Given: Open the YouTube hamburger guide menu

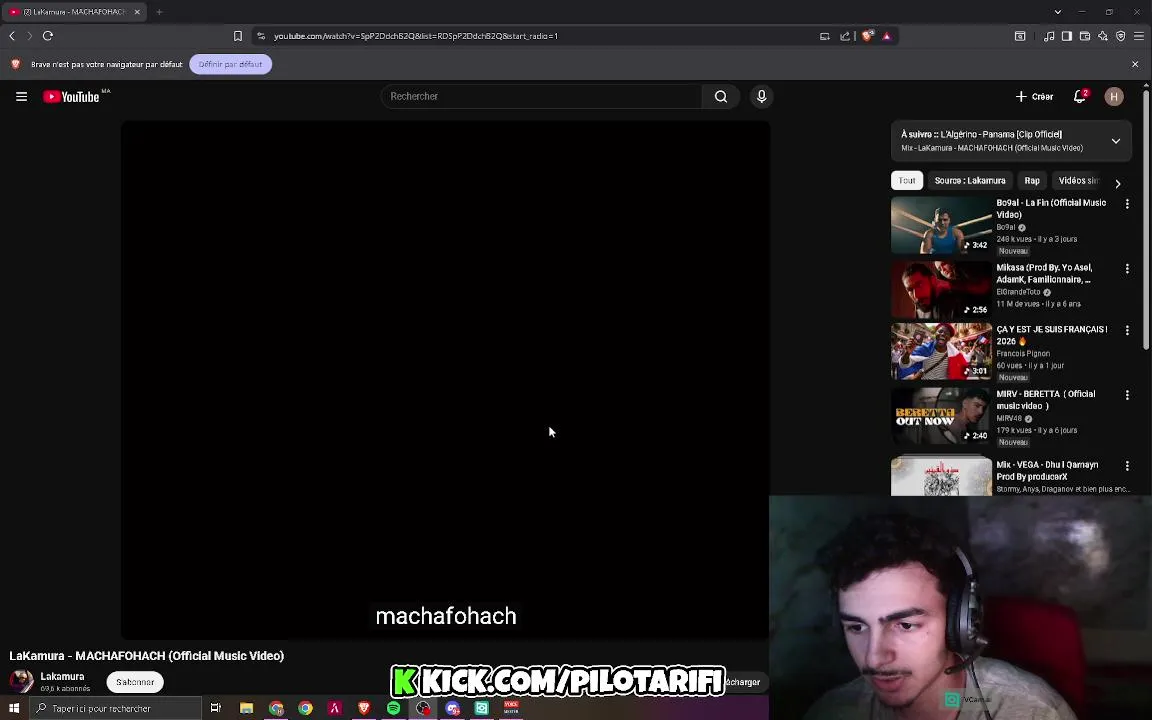Looking at the screenshot, I should coord(21,96).
